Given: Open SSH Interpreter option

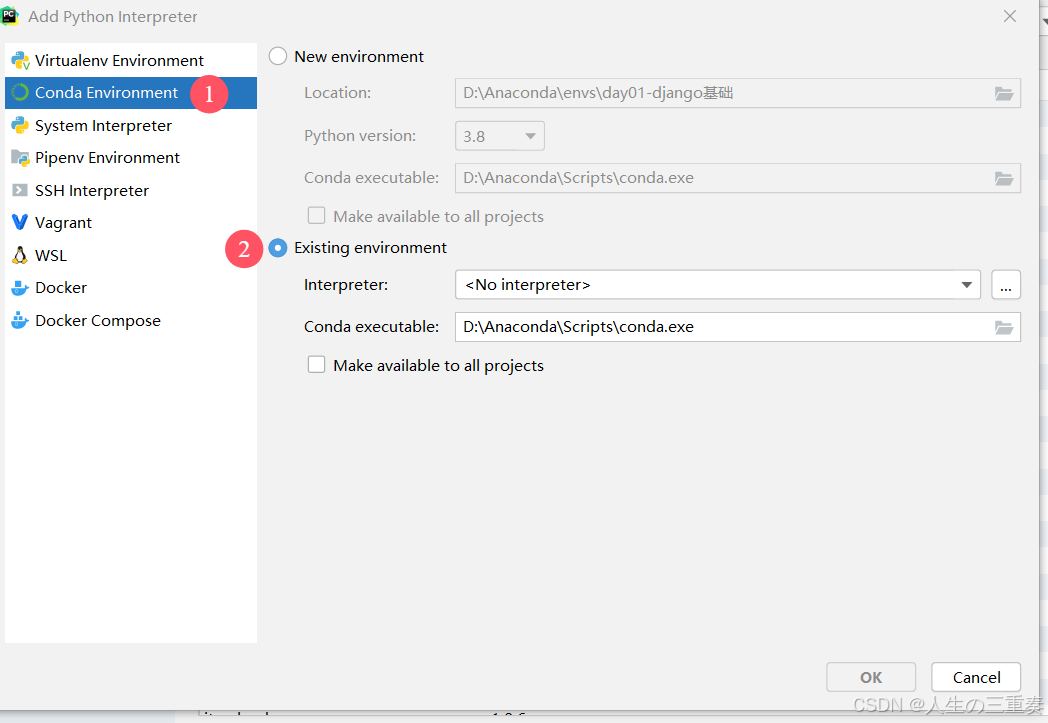Looking at the screenshot, I should (131, 190).
